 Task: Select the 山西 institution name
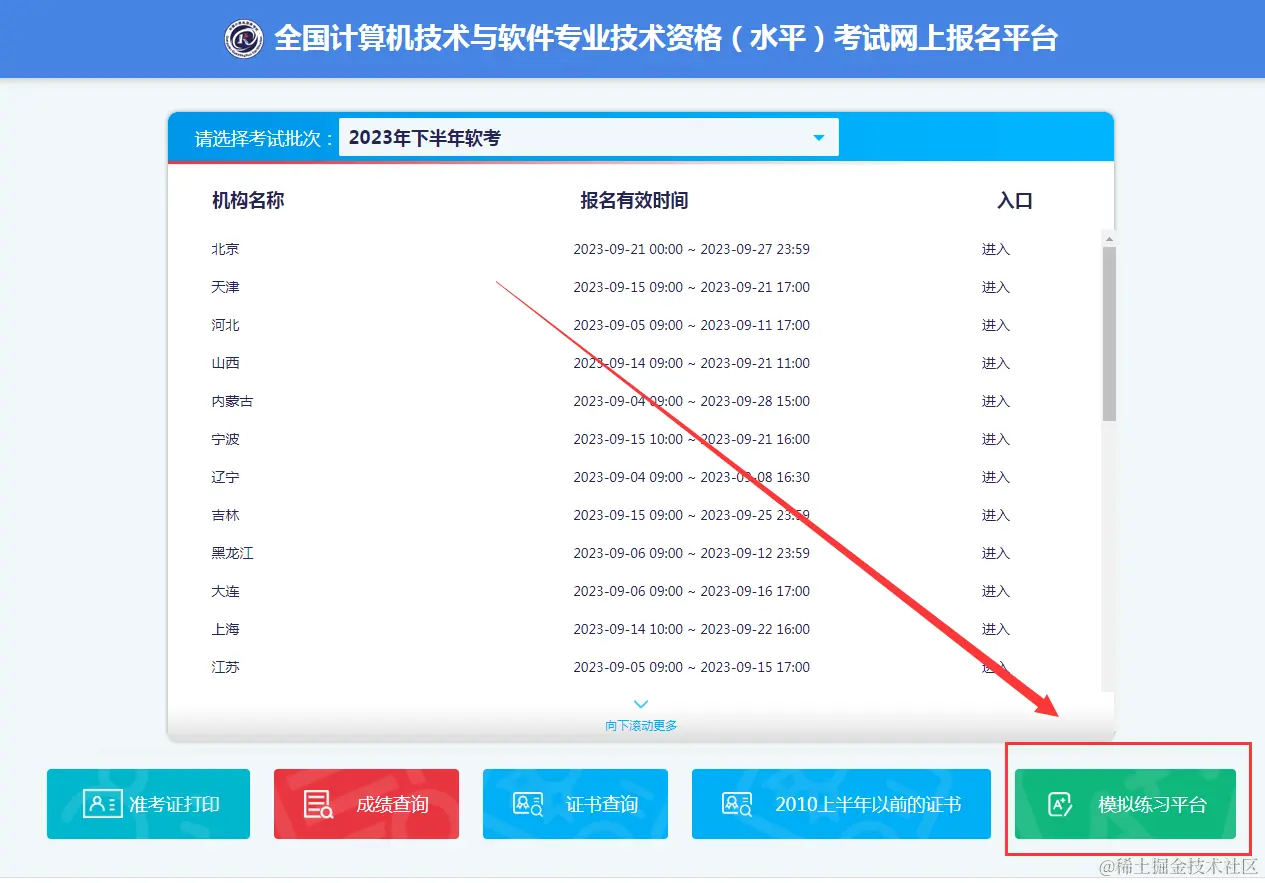[225, 363]
